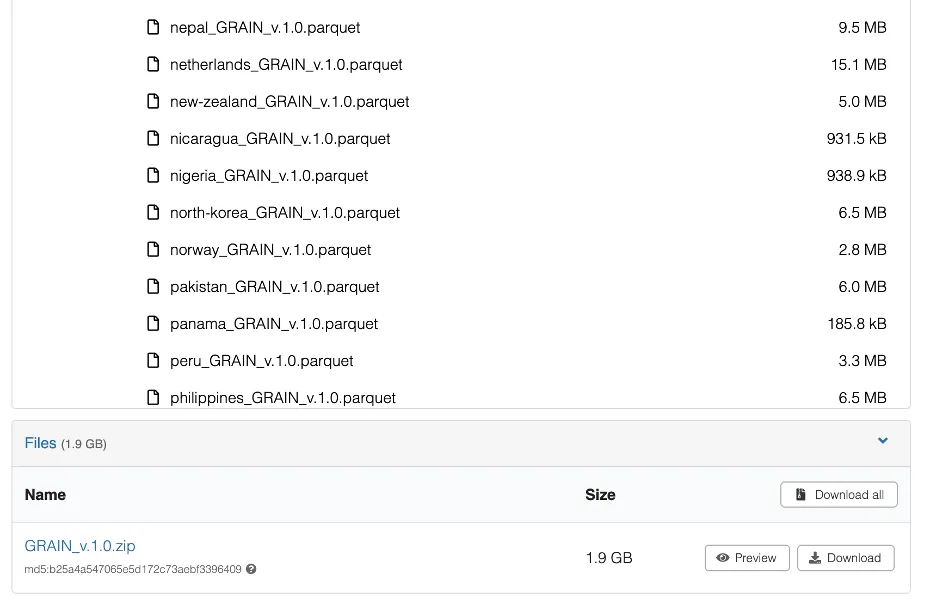Click the file icon beside new-zealand_GRAIN_v.1.0.parquet
Screen dimensions: 936x610
pos(153,101)
